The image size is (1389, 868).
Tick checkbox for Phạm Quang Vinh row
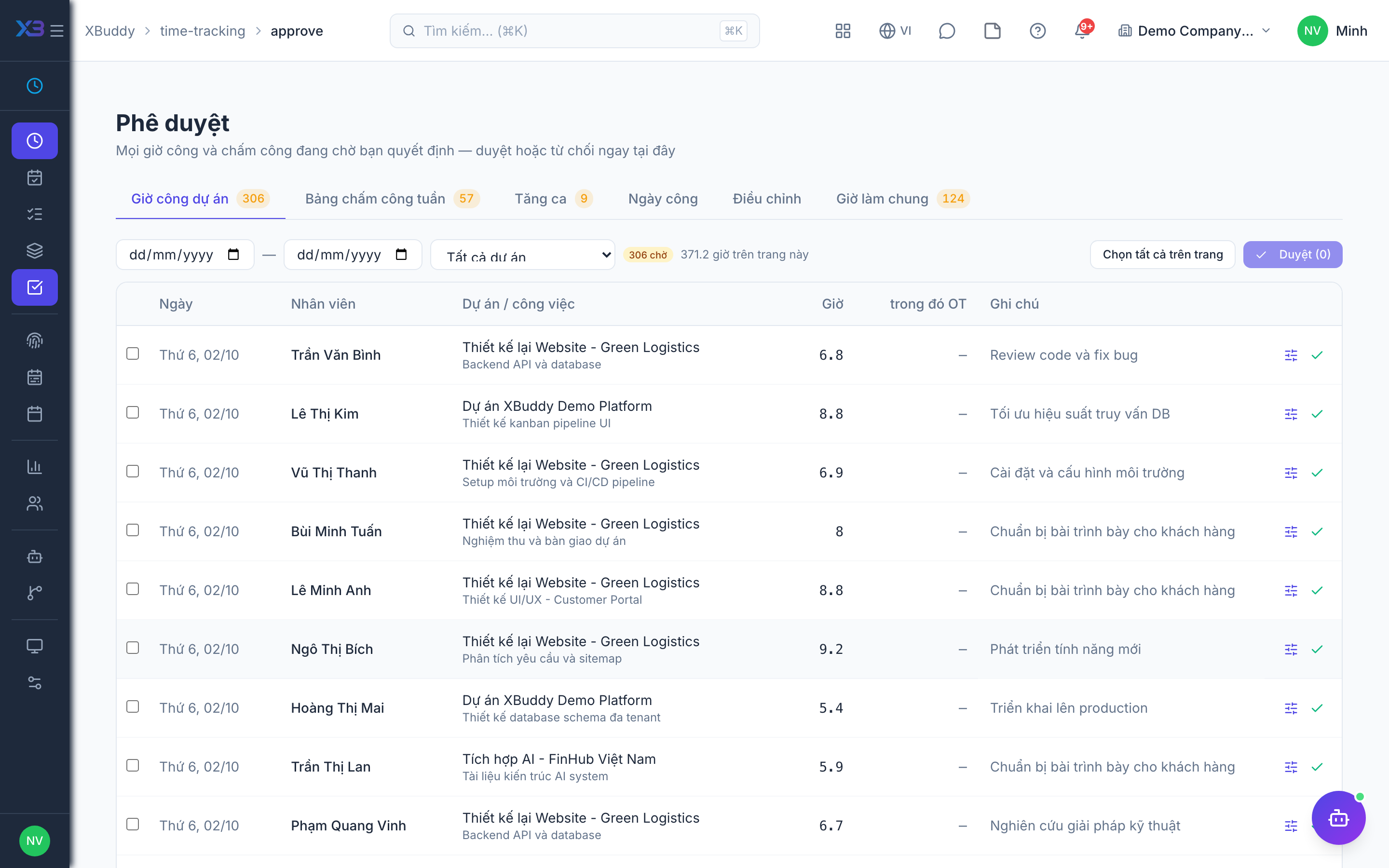click(x=133, y=825)
